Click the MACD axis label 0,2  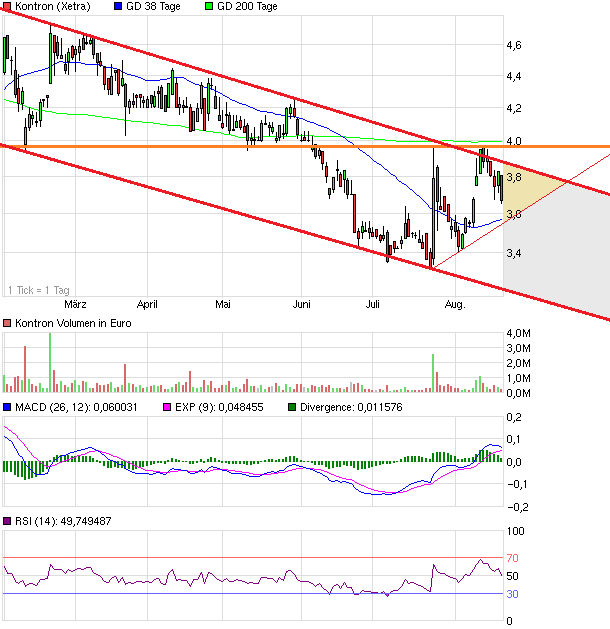point(514,418)
